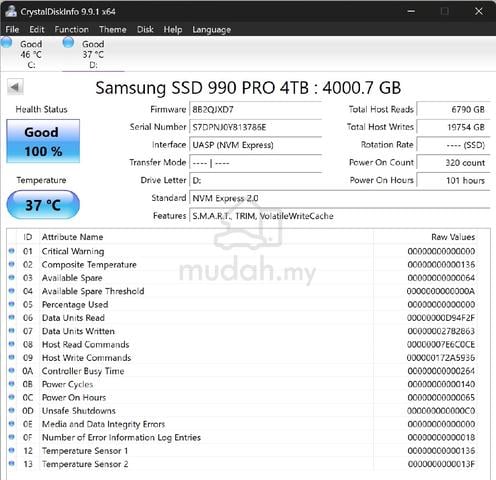
Task: Click the 37 °C temperature button
Action: tap(43, 205)
